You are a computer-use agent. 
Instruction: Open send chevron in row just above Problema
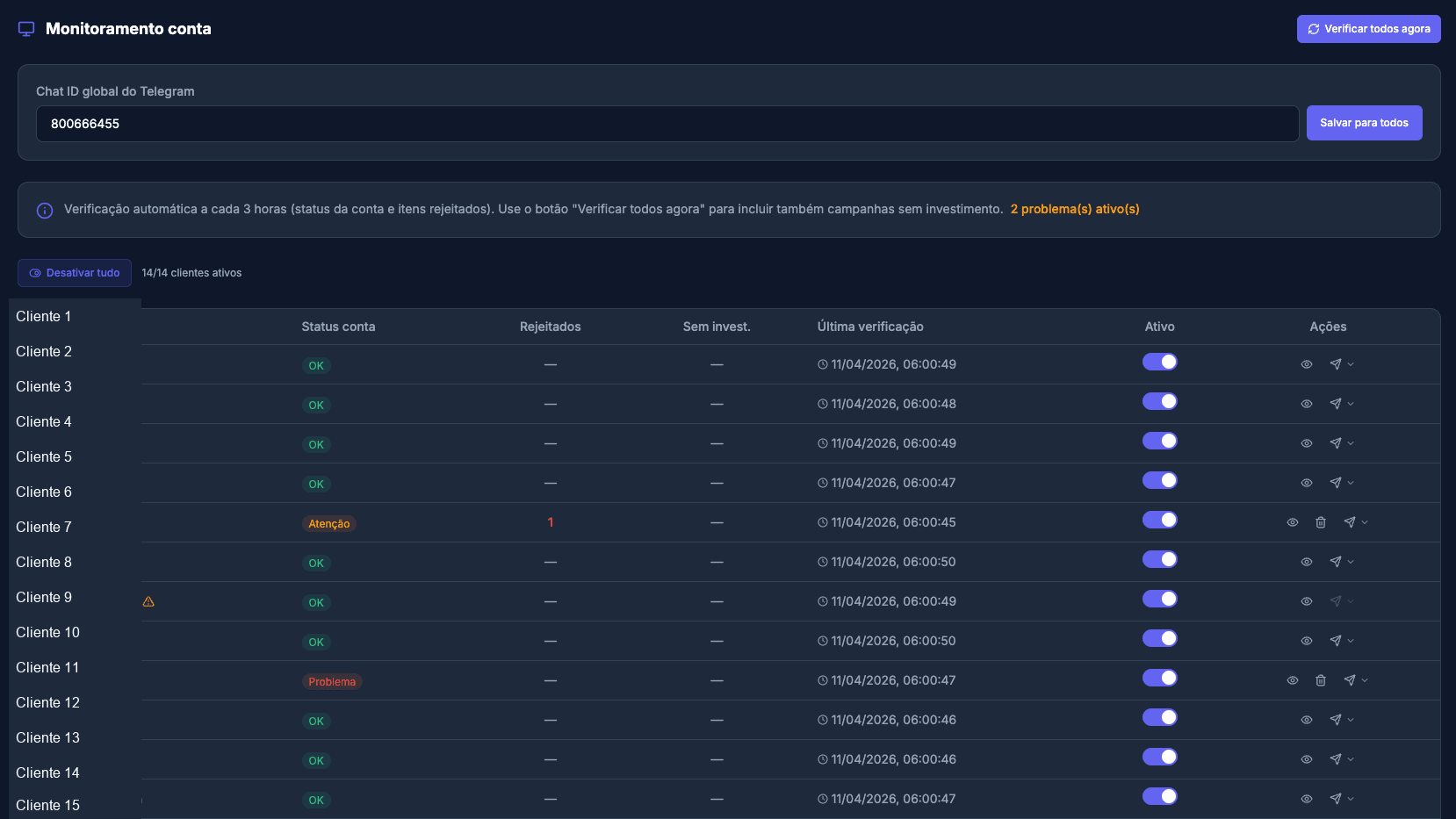pos(1351,641)
